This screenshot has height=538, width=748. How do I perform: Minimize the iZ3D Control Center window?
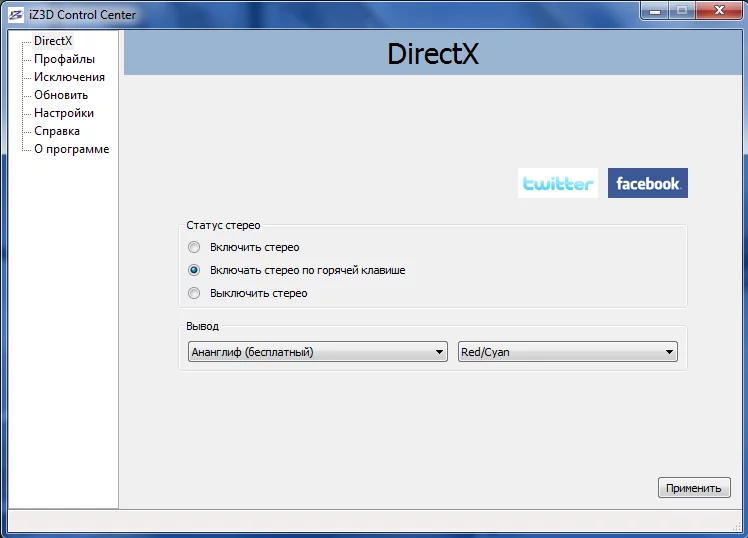point(655,10)
